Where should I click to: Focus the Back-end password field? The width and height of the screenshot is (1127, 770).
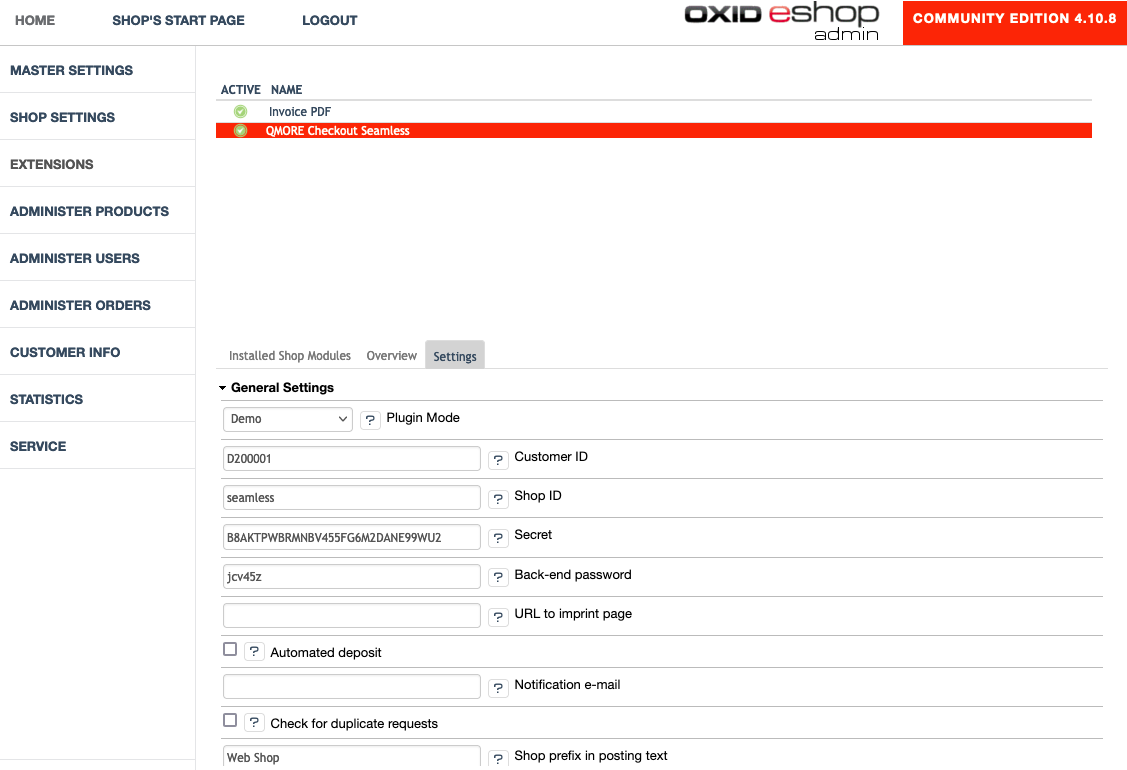[x=351, y=577]
